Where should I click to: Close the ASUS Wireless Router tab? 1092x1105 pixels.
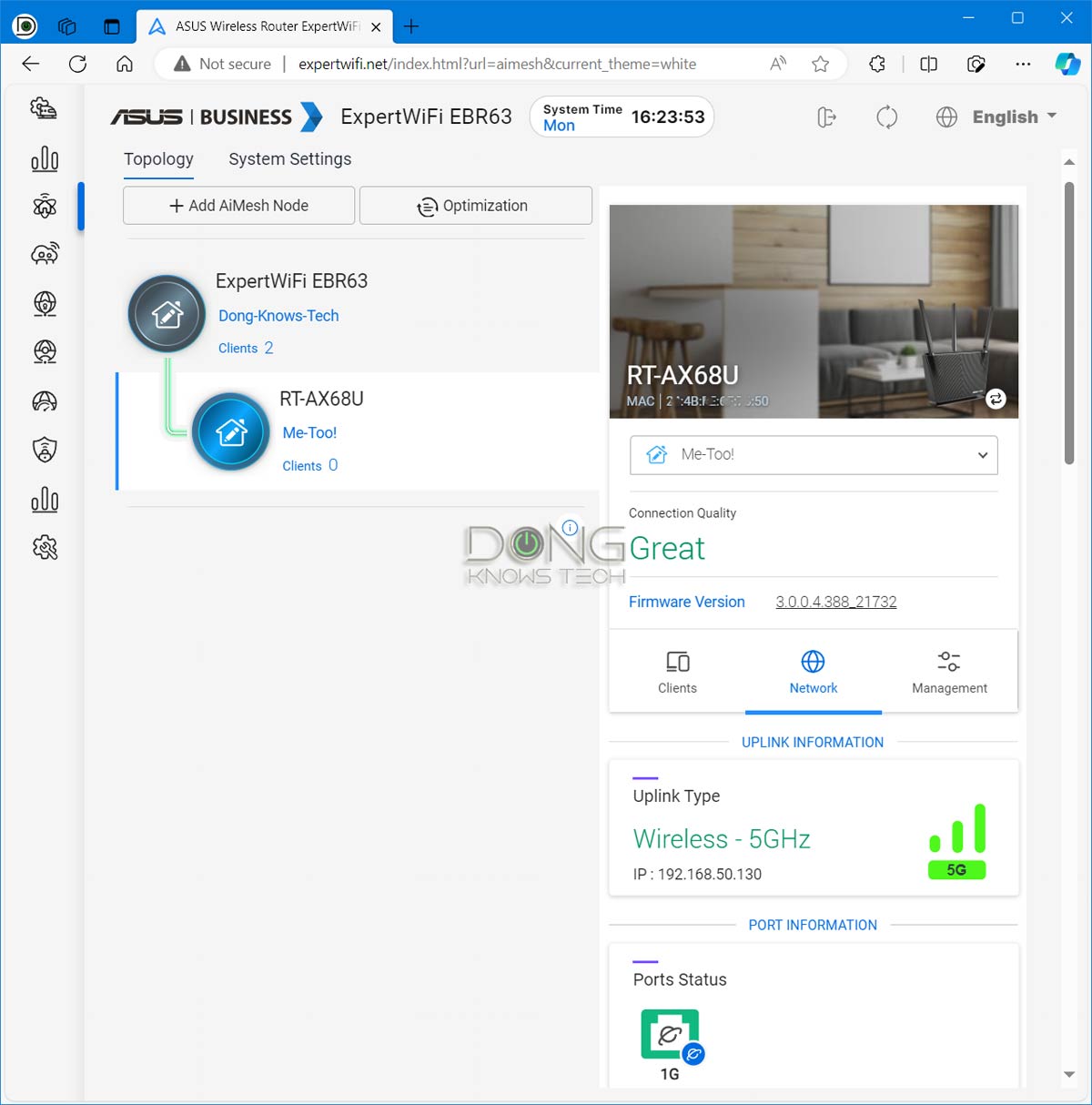[376, 26]
